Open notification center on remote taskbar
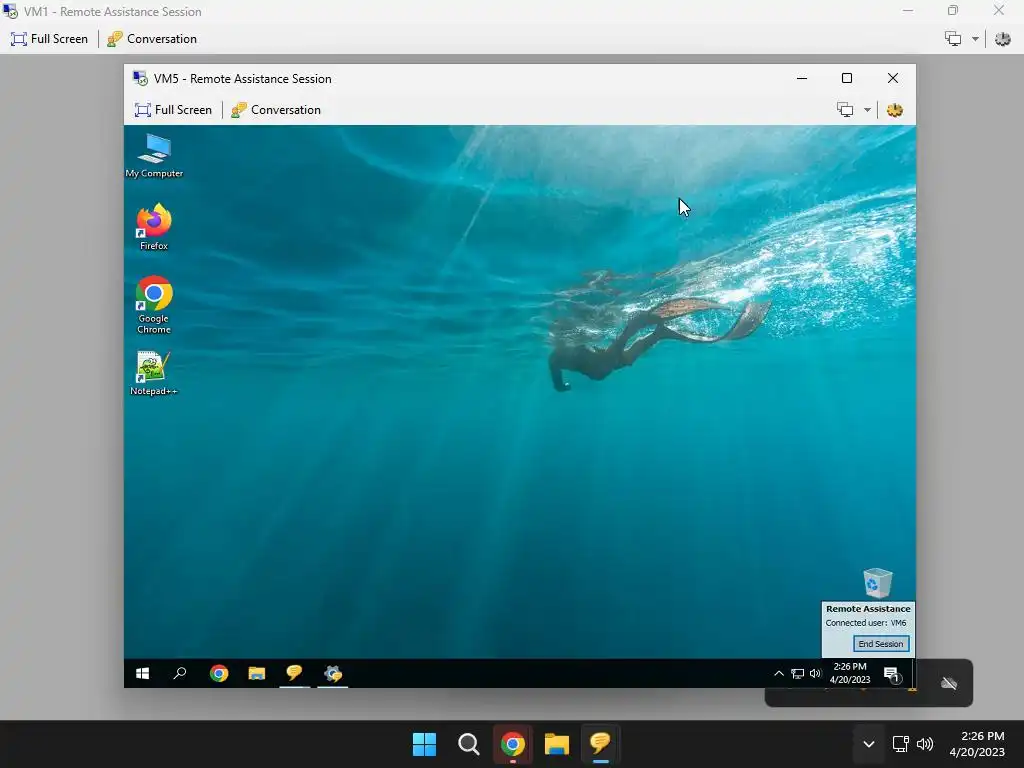 click(x=891, y=674)
